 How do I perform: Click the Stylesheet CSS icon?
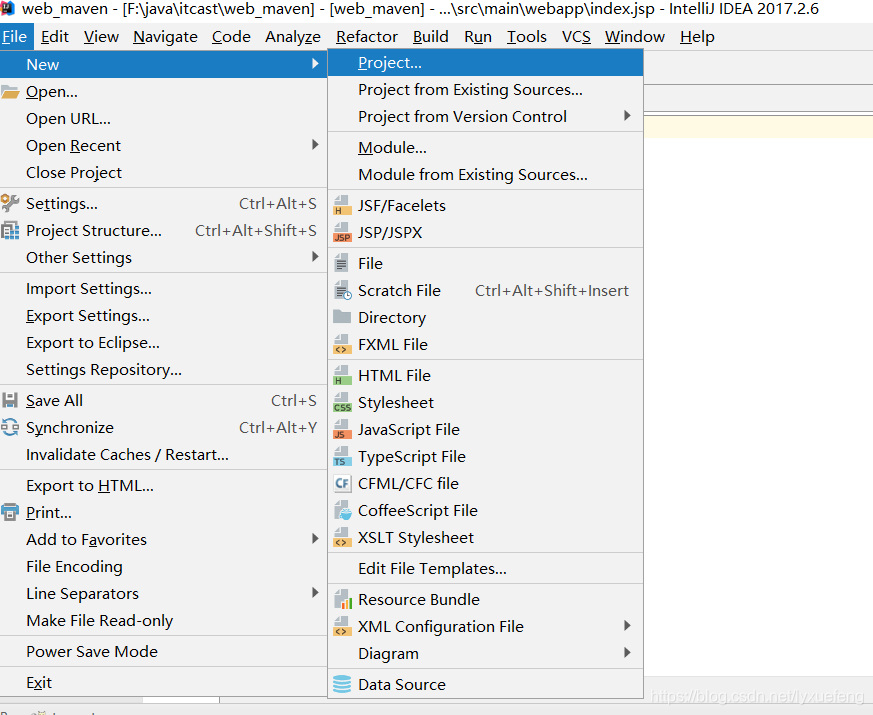(x=342, y=402)
